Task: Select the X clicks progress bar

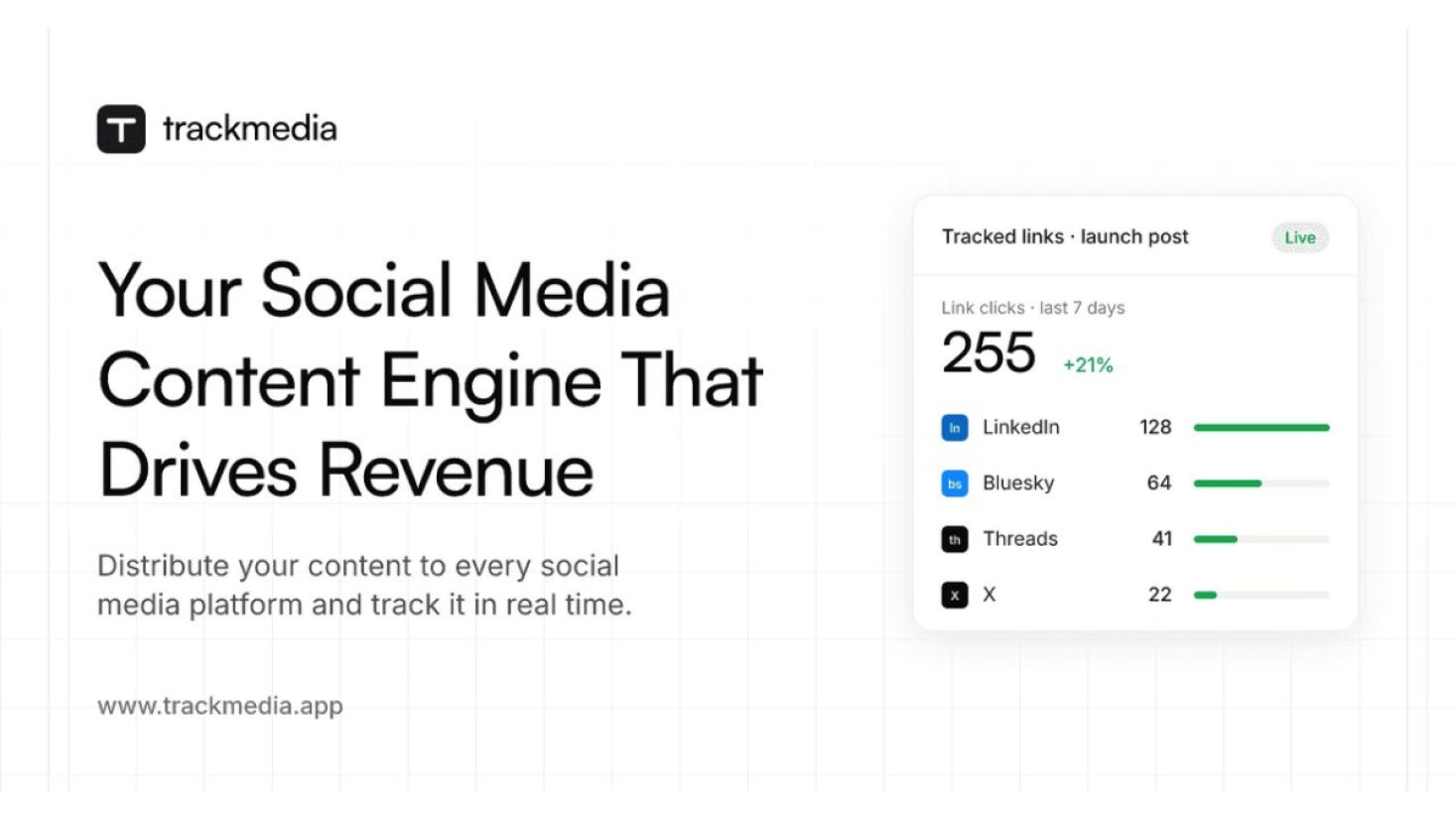Action: click(x=1260, y=595)
